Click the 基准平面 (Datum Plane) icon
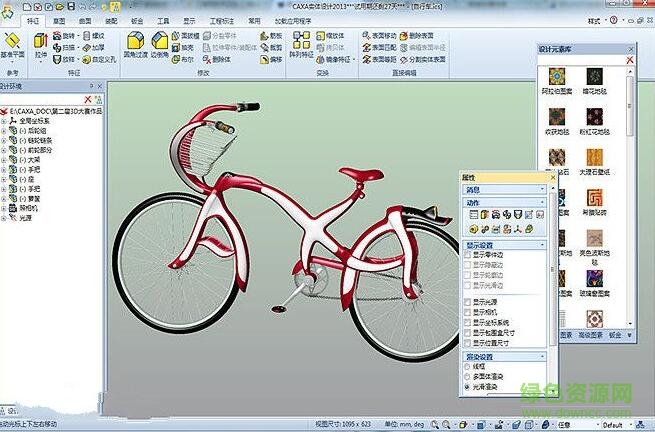The height and width of the screenshot is (432, 655). pyautogui.click(x=12, y=43)
